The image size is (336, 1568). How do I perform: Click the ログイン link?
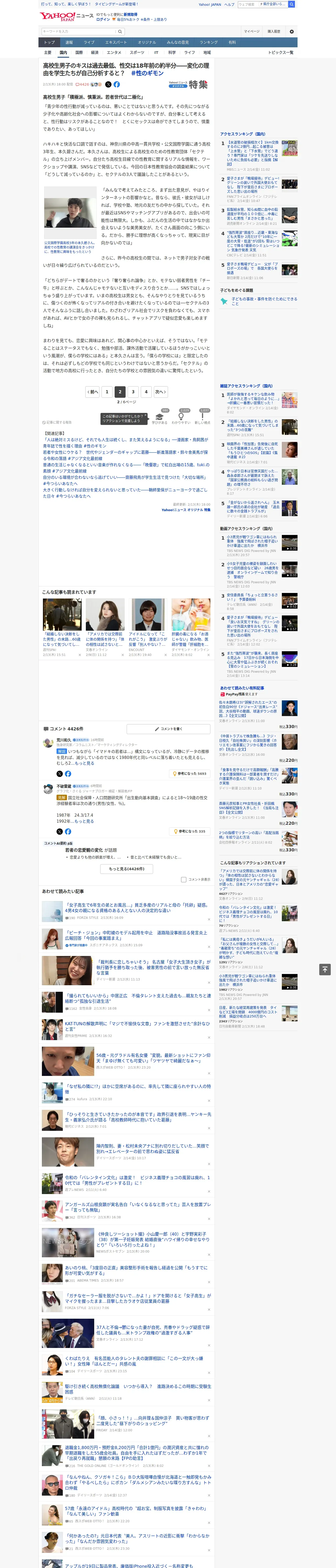(103, 20)
